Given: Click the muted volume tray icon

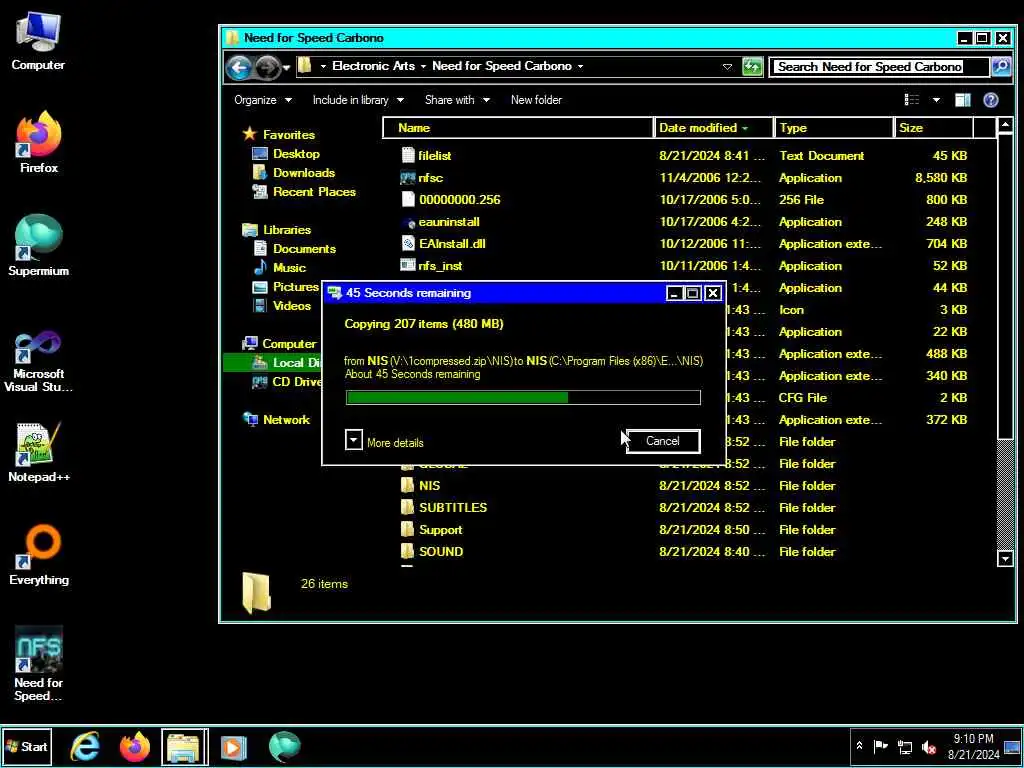Looking at the screenshot, I should pos(929,747).
